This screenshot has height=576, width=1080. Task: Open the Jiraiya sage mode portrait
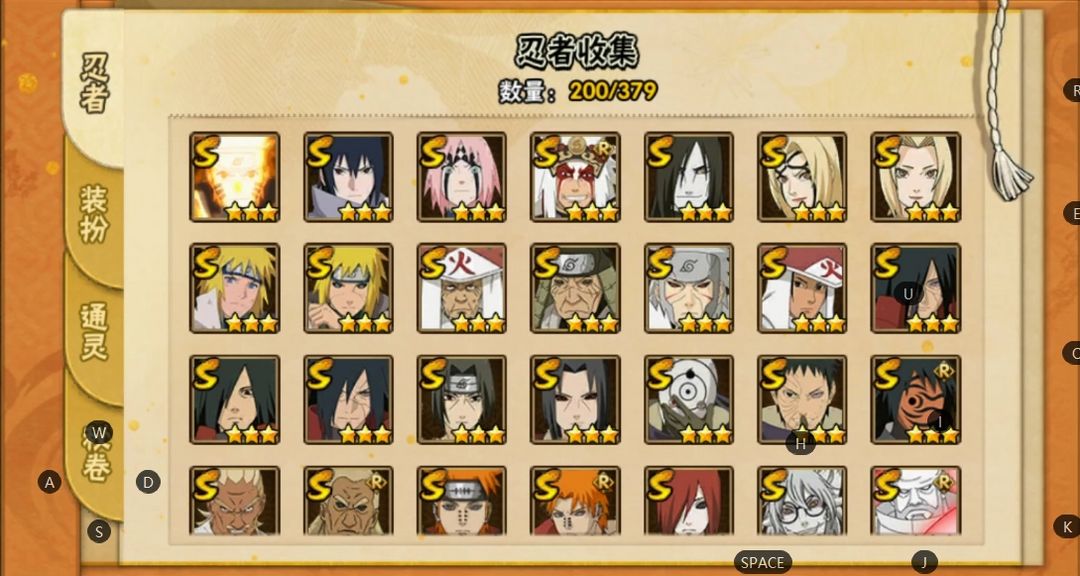575,177
